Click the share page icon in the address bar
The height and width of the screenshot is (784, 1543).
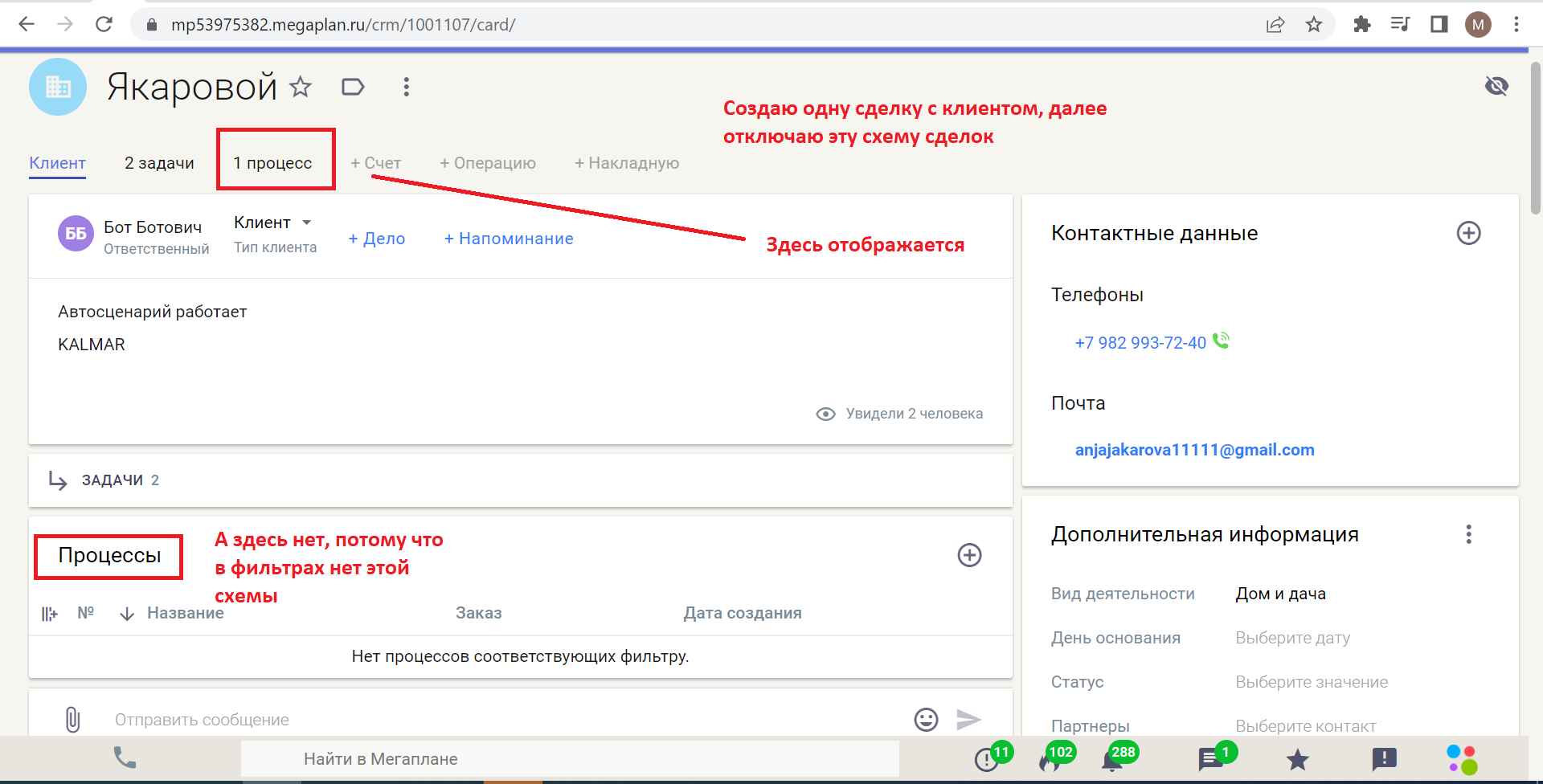pos(1275,25)
